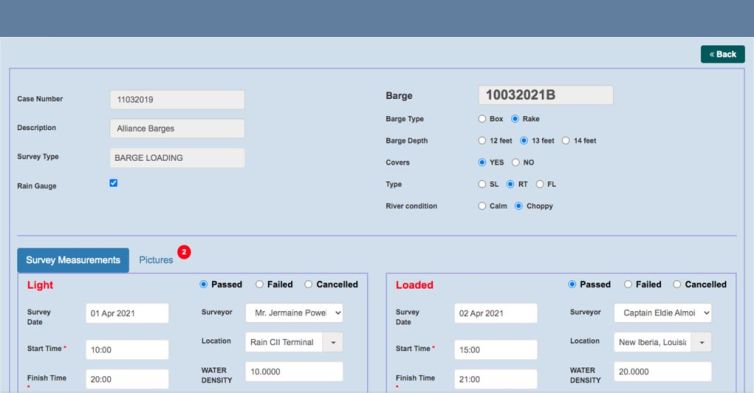Edit the Description field Alliance Barges
Screen dimensions: 754x393
[x=177, y=128]
